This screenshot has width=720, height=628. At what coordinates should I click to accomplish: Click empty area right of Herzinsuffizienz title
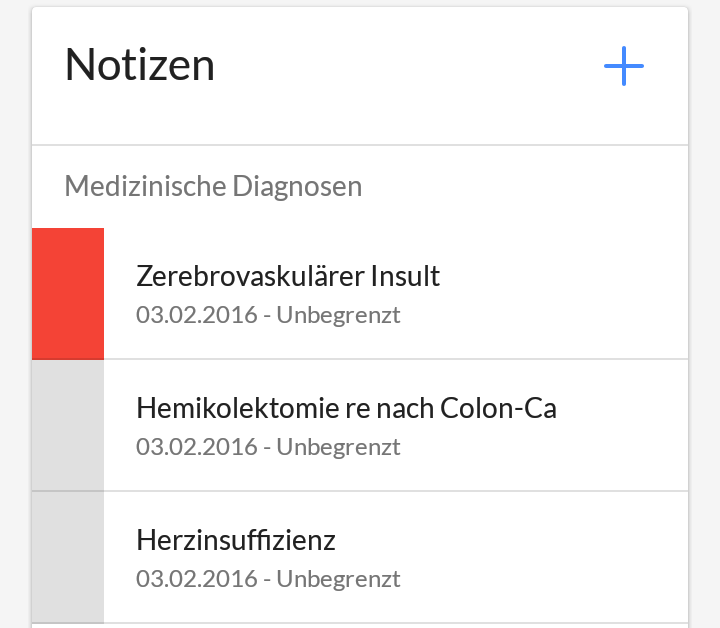click(510, 540)
